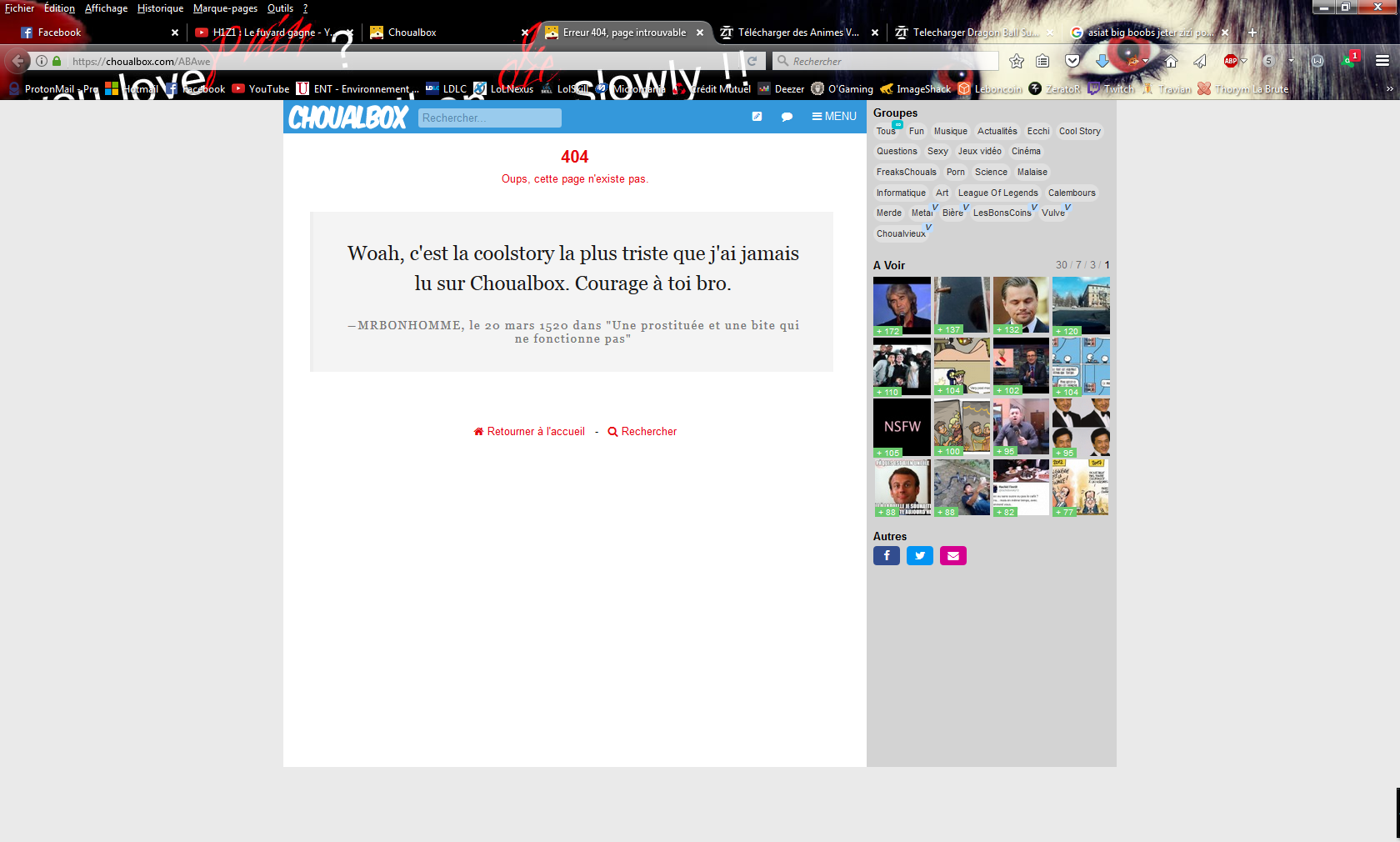Click the write new post pencil icon

(x=757, y=117)
